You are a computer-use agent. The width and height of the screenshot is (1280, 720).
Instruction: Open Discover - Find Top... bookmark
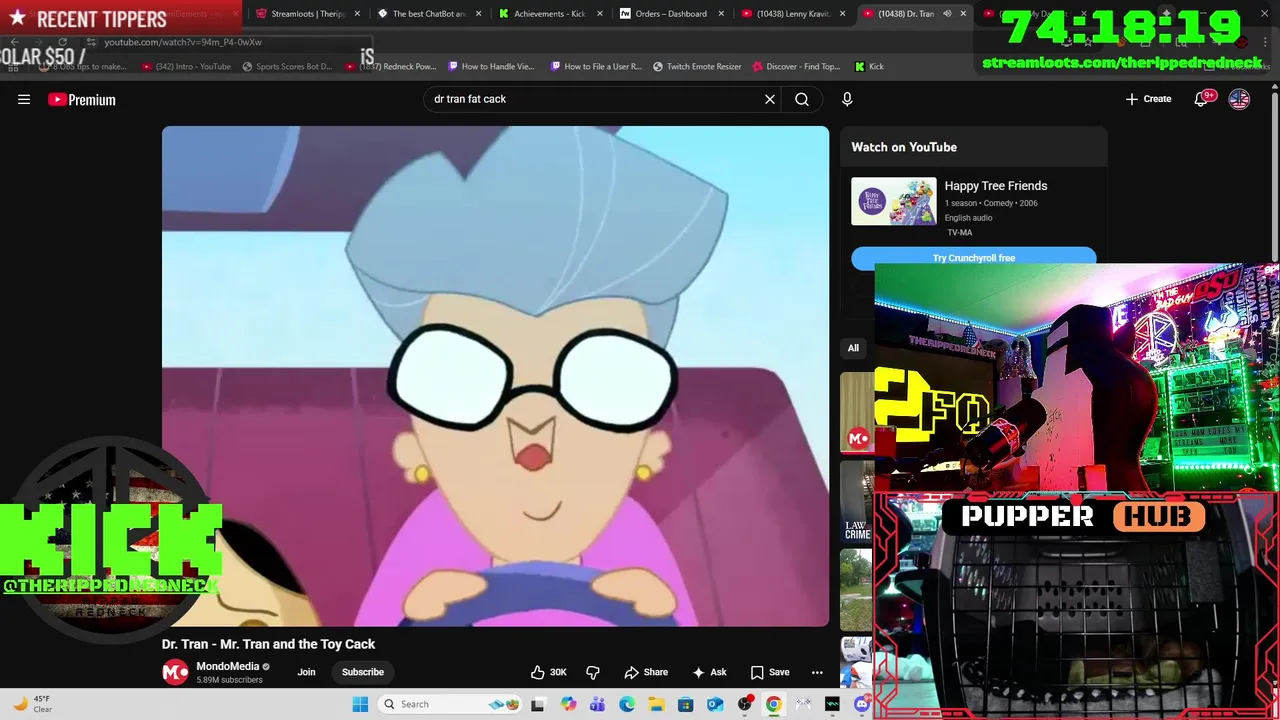click(797, 66)
